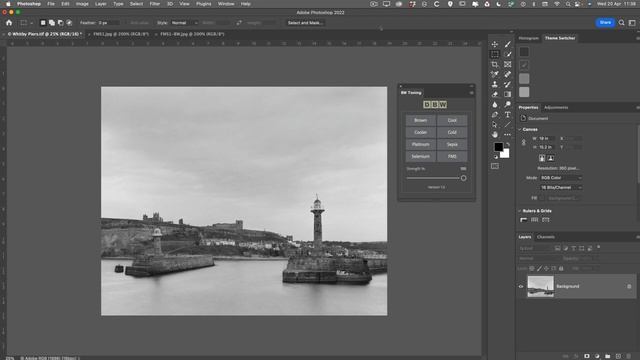Collapse the Canvas section
This screenshot has width=640, height=360.
click(520, 129)
